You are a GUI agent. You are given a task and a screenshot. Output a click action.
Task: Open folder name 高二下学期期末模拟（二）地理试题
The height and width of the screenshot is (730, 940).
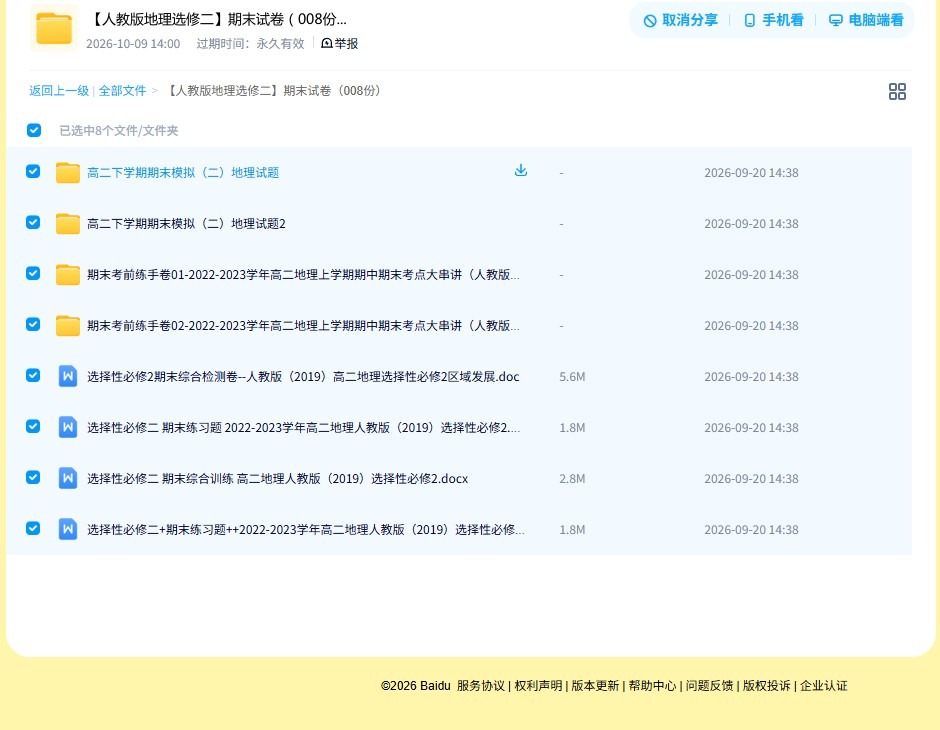pyautogui.click(x=183, y=173)
